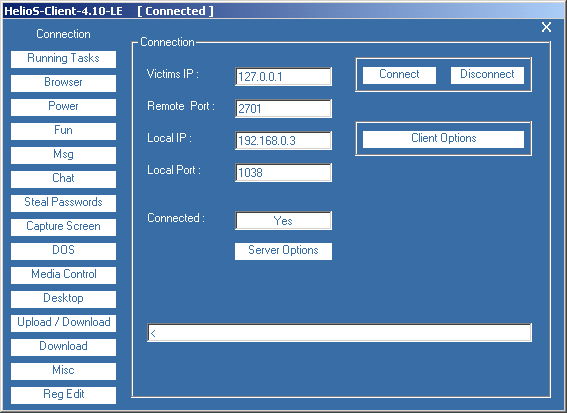Open Server Options
The image size is (567, 413).
283,251
